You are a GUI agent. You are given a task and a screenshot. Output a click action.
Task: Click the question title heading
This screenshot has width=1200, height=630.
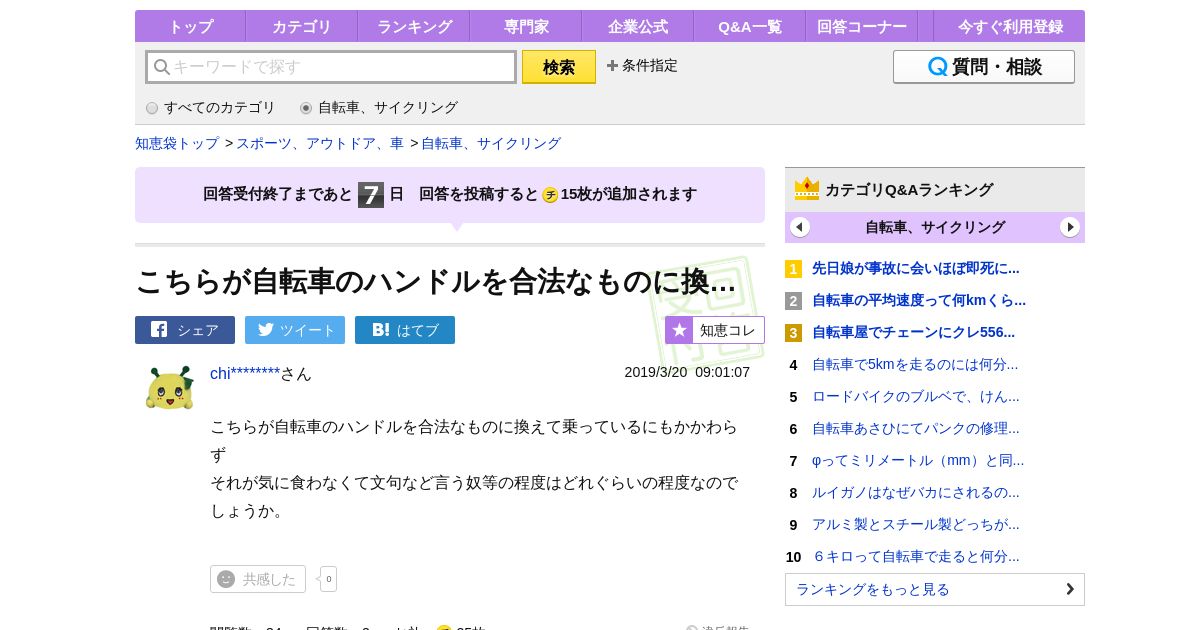tap(436, 281)
